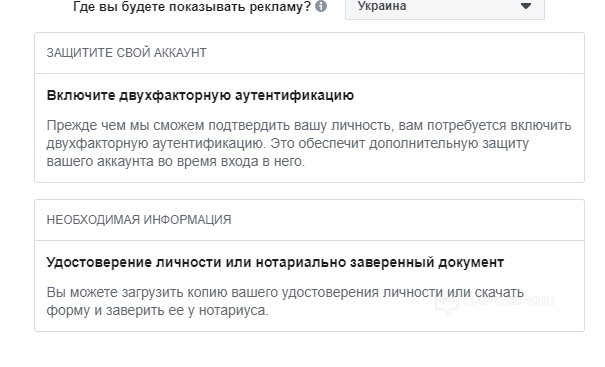Open the Украина country dropdown
Screen dimensions: 605x367
pos(445,6)
